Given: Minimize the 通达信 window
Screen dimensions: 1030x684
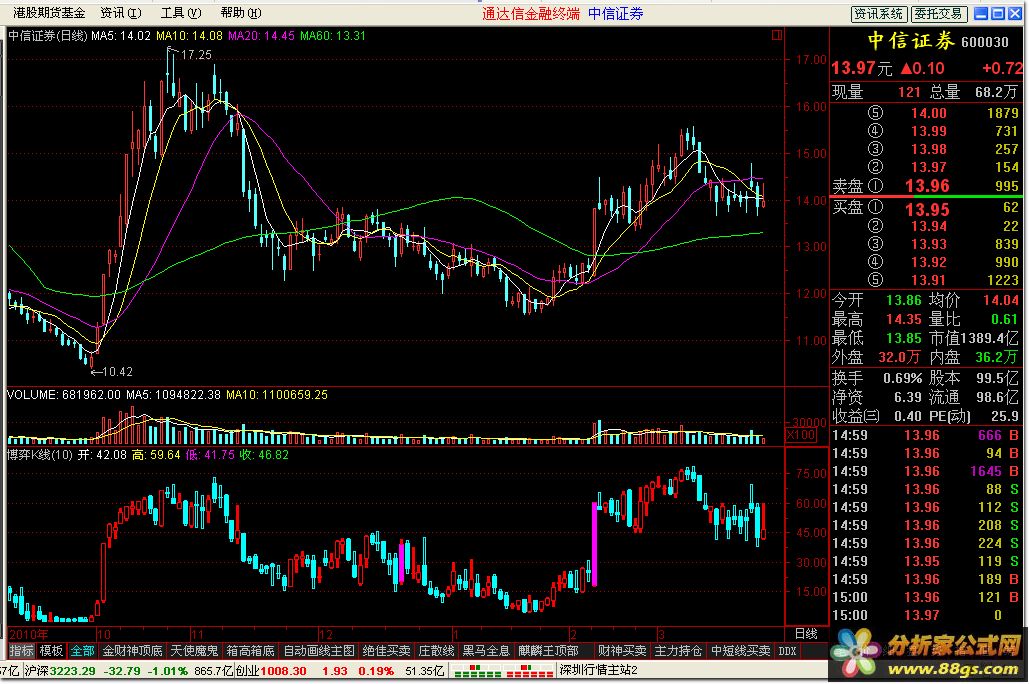Looking at the screenshot, I should (x=981, y=13).
